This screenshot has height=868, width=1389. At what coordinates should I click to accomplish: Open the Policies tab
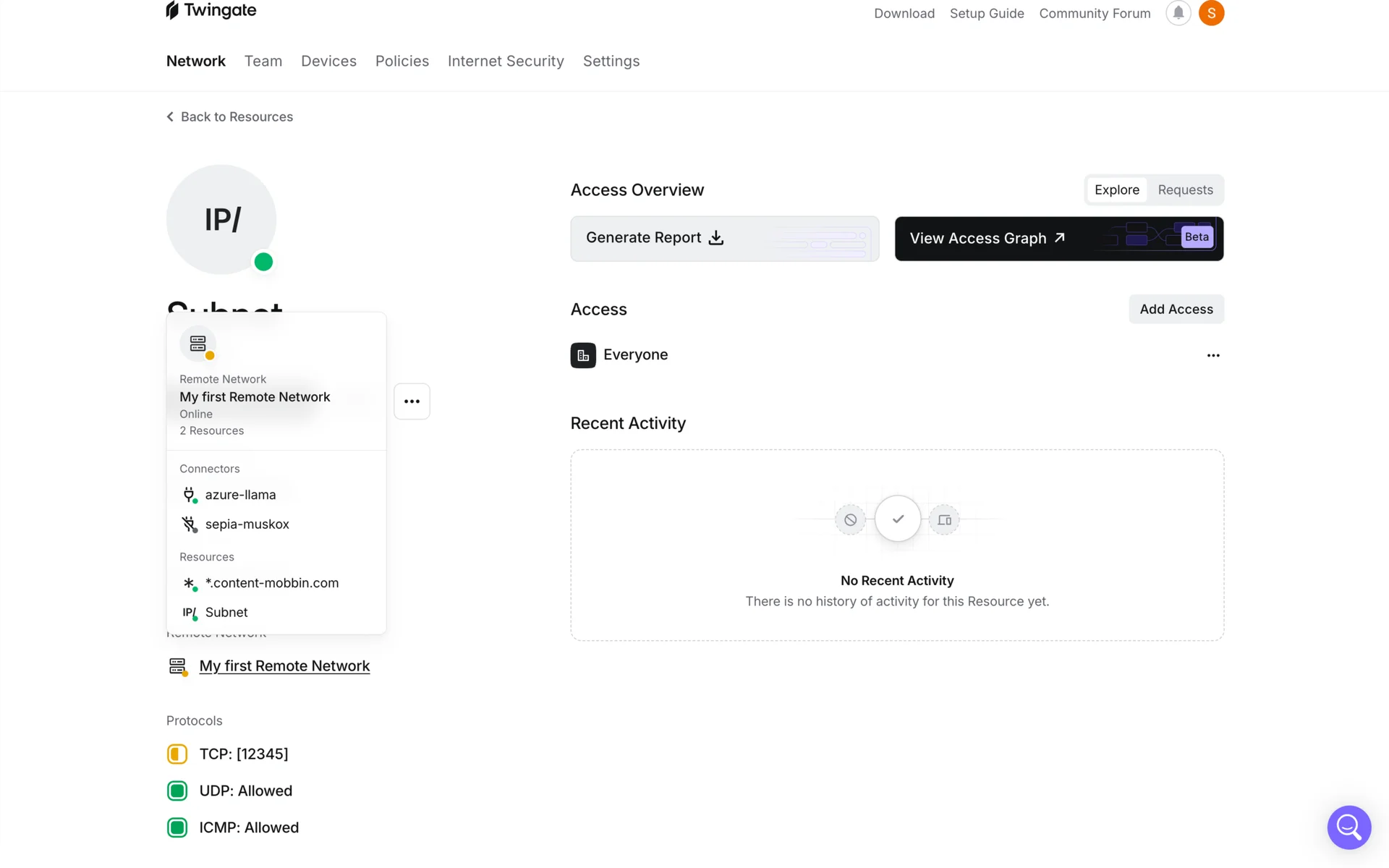(402, 61)
